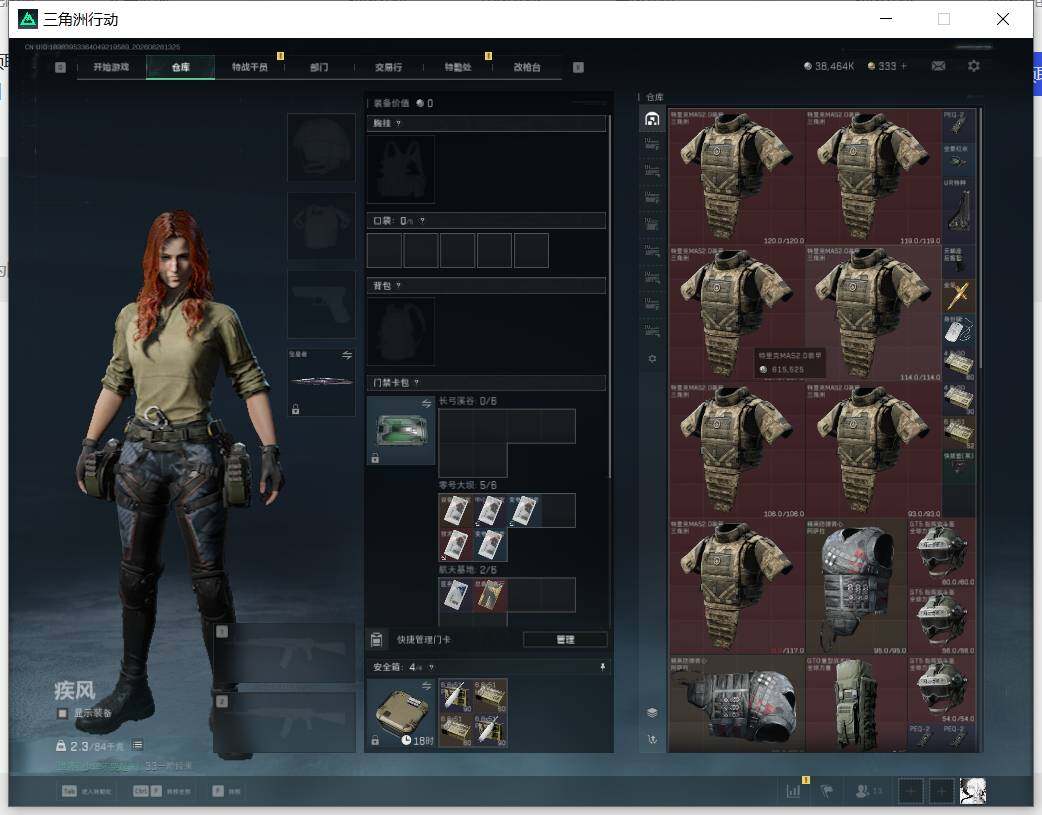This screenshot has height=815, width=1042.
Task: Click the warehouse vertical scrollbar
Action: pyautogui.click(x=980, y=429)
